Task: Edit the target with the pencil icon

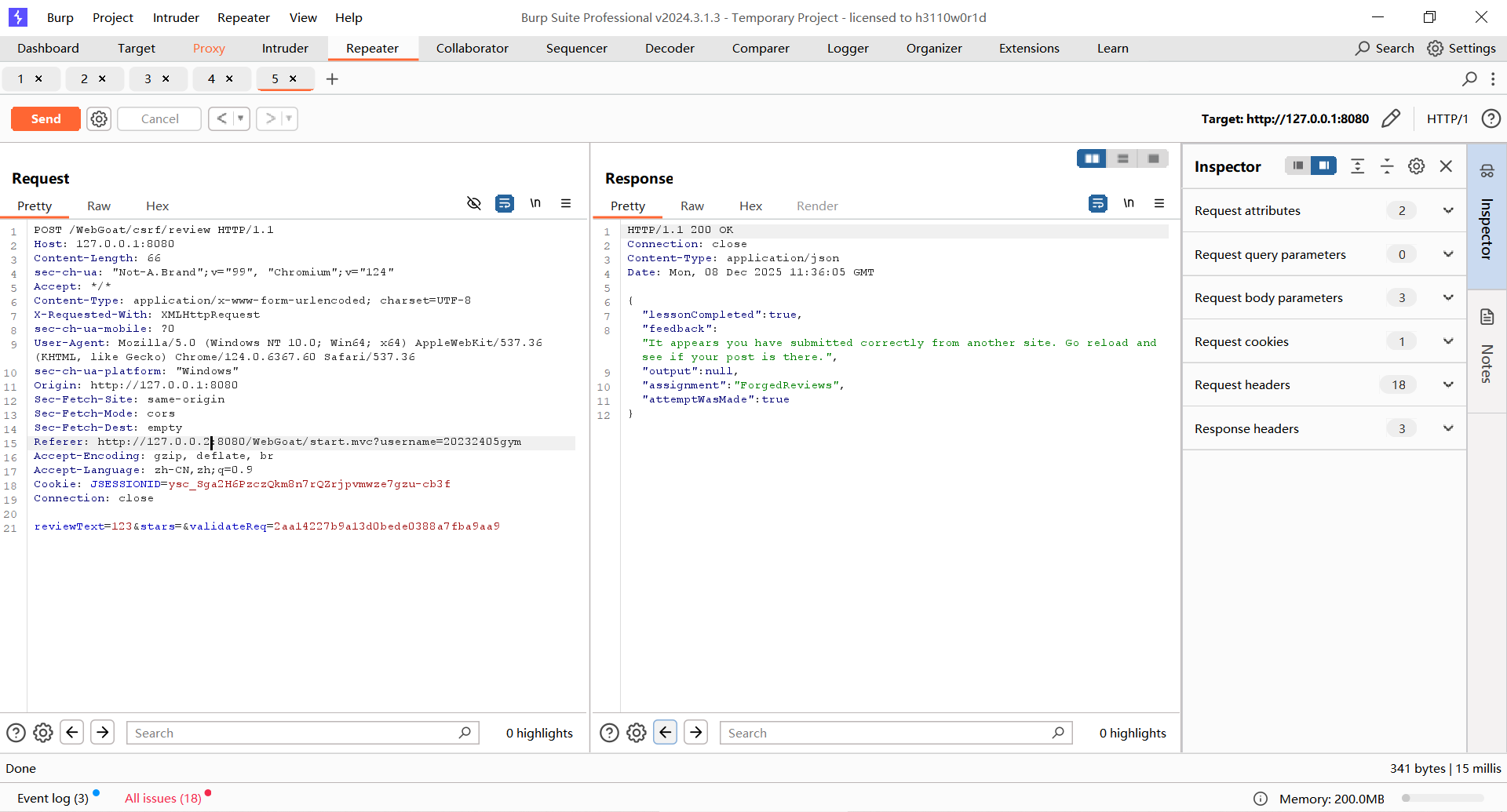Action: [1391, 118]
